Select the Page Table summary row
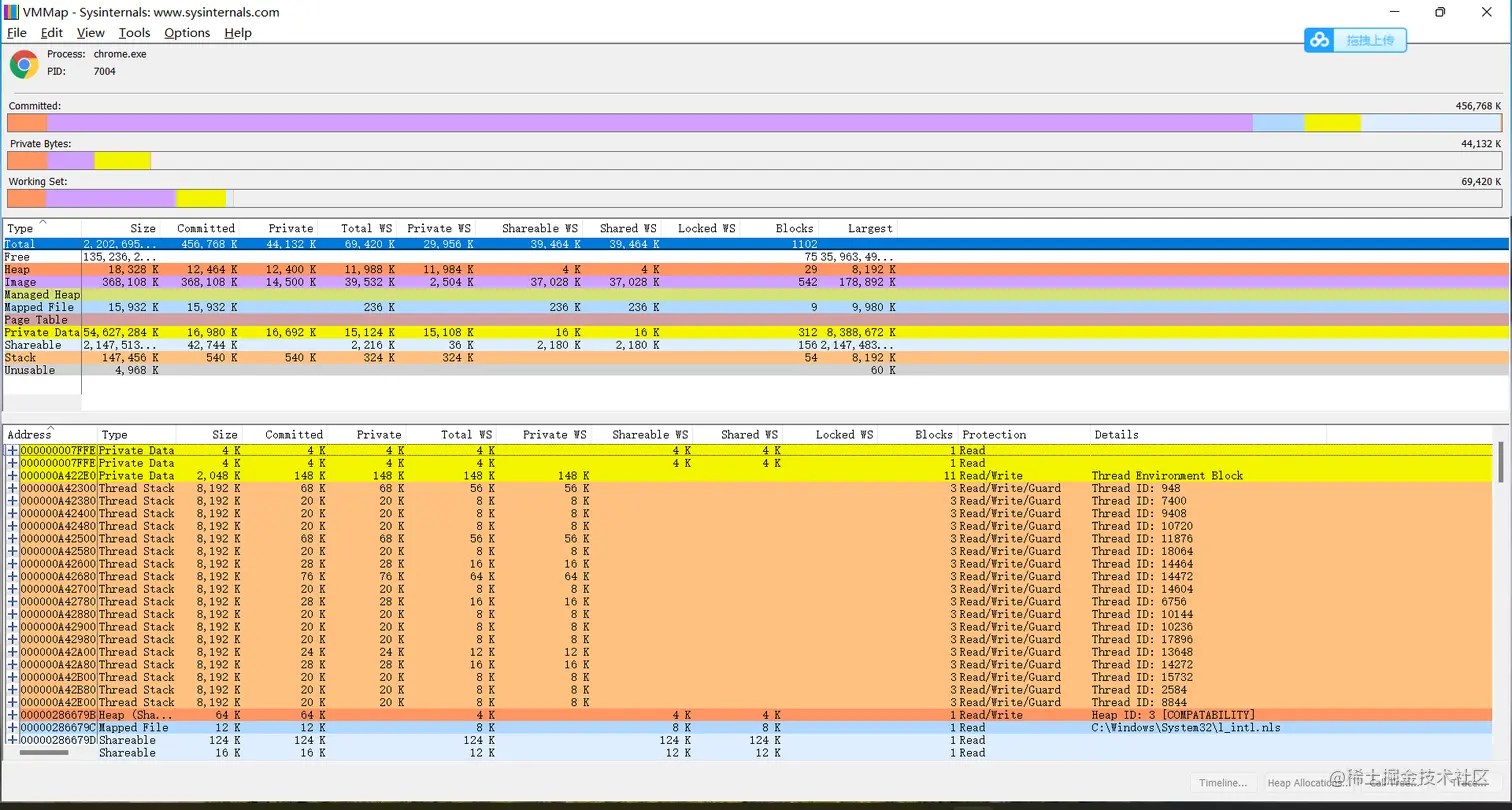1512x810 pixels. (x=754, y=320)
